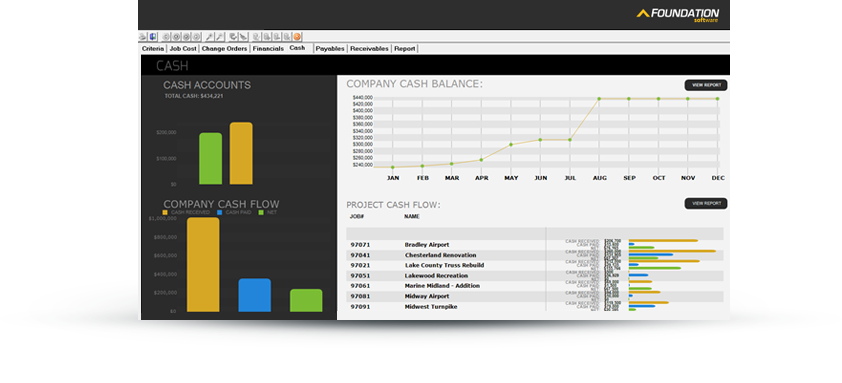
Task: Click the Company Cash Flow heading
Action: pos(221,204)
